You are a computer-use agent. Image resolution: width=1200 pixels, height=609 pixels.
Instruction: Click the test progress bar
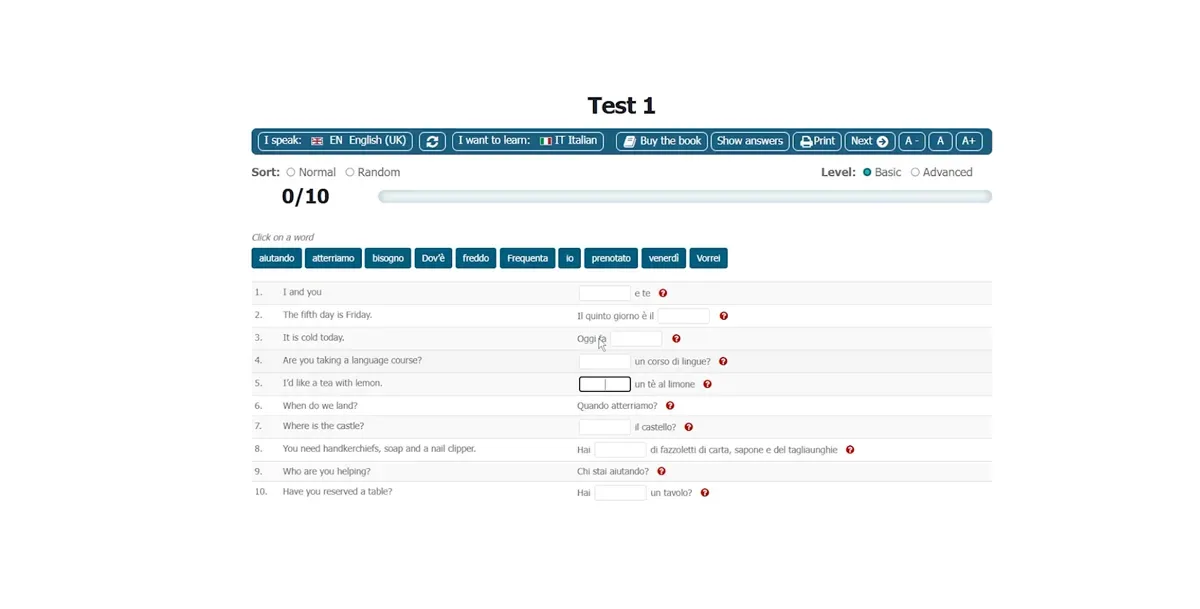[x=684, y=197]
